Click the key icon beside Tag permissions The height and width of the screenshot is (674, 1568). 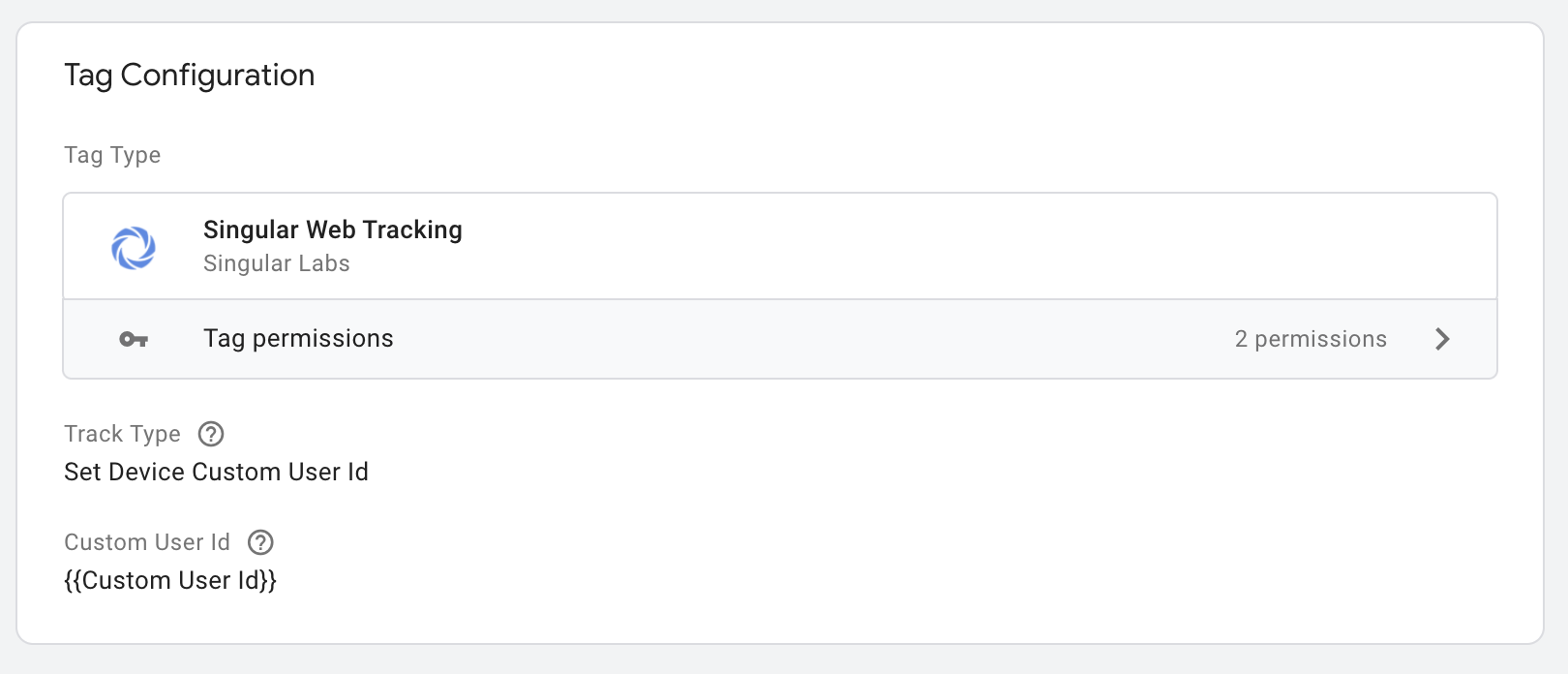tap(134, 339)
